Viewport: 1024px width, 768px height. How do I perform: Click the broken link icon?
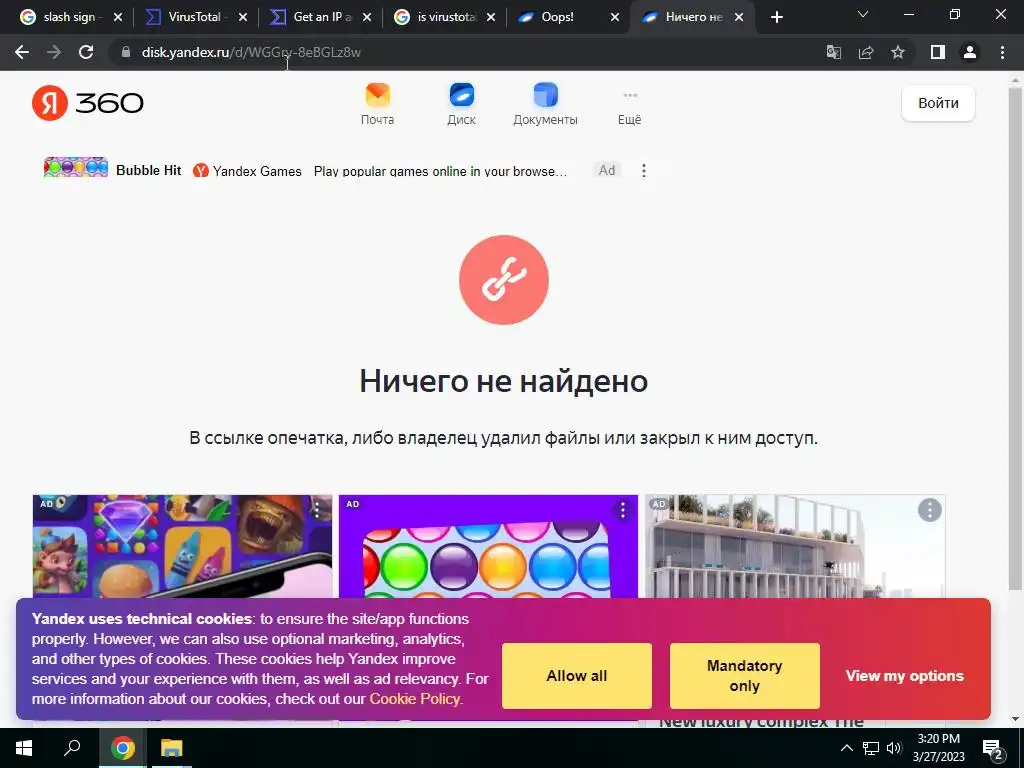point(504,280)
